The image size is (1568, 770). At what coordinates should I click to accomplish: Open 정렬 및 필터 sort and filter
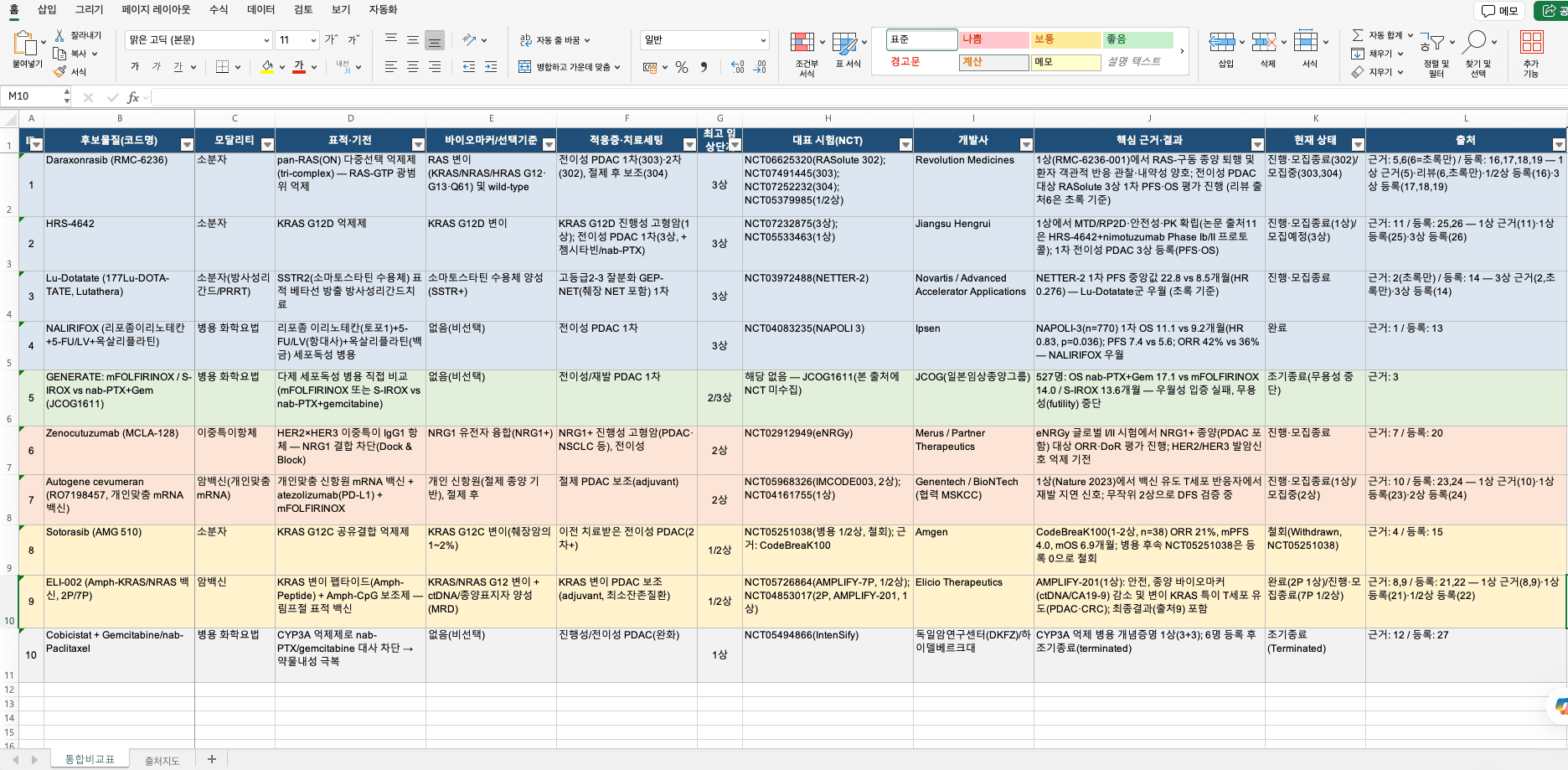pos(1436,54)
